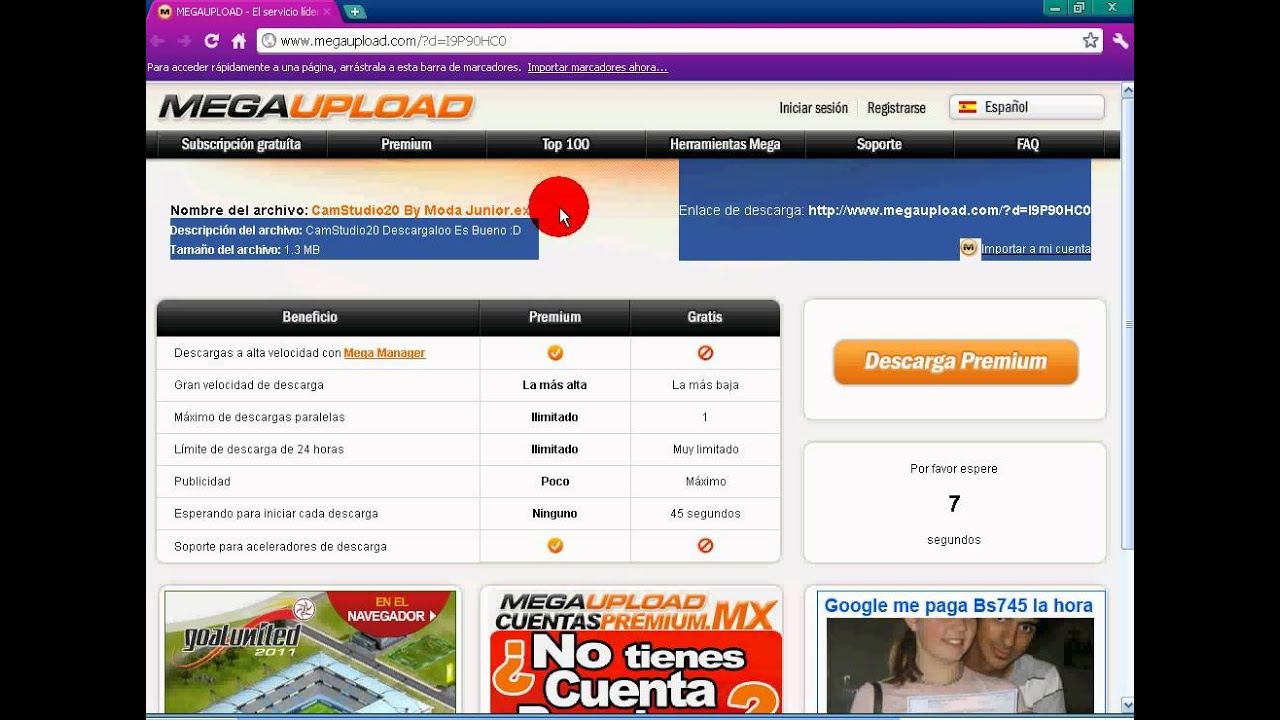The height and width of the screenshot is (720, 1280).
Task: Open the goalunited 2011 ad banner
Action: pos(310,651)
